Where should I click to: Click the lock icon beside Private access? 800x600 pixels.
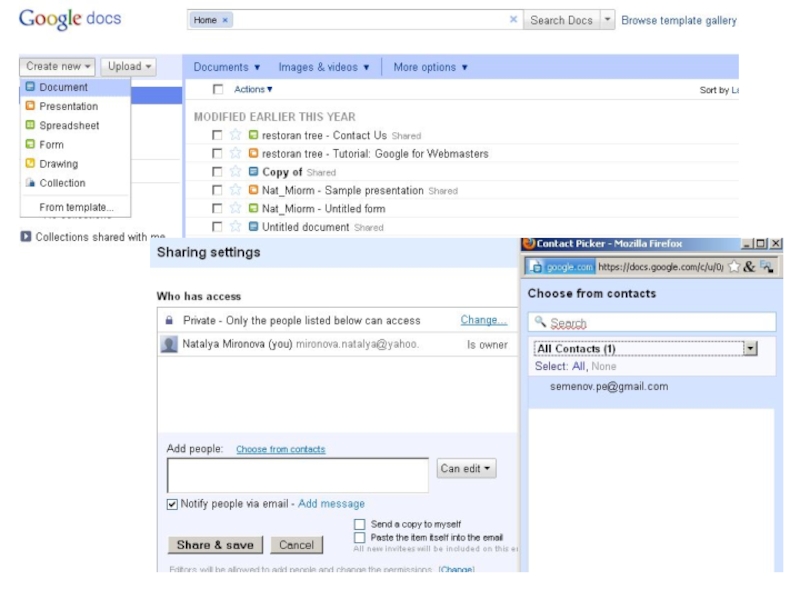pos(169,320)
